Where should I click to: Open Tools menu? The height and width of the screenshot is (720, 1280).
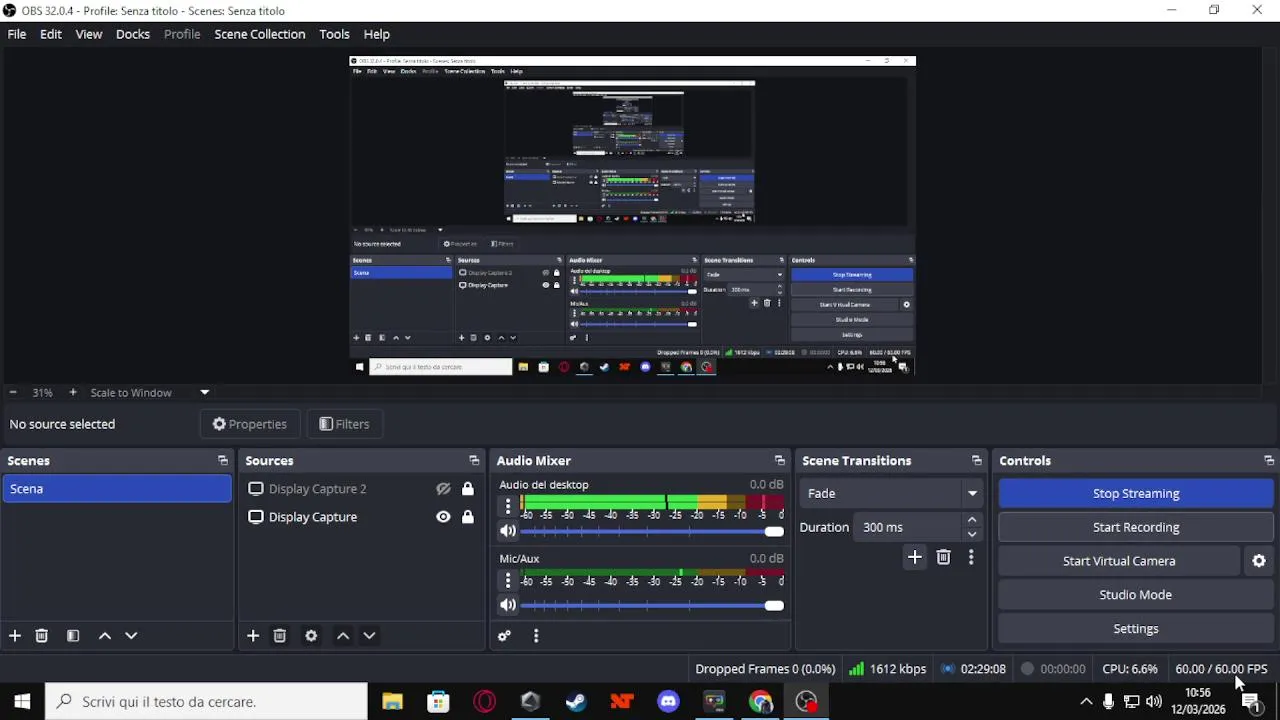tap(334, 34)
